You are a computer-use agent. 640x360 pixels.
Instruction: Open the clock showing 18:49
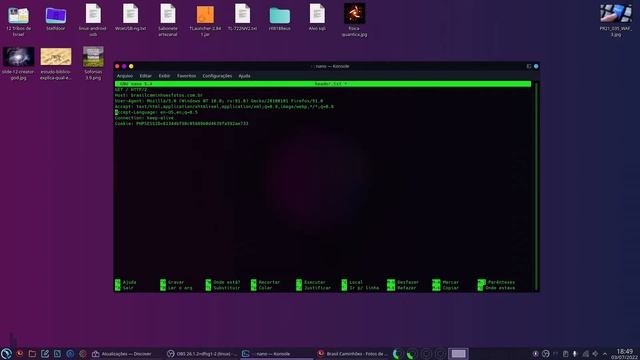[625, 354]
